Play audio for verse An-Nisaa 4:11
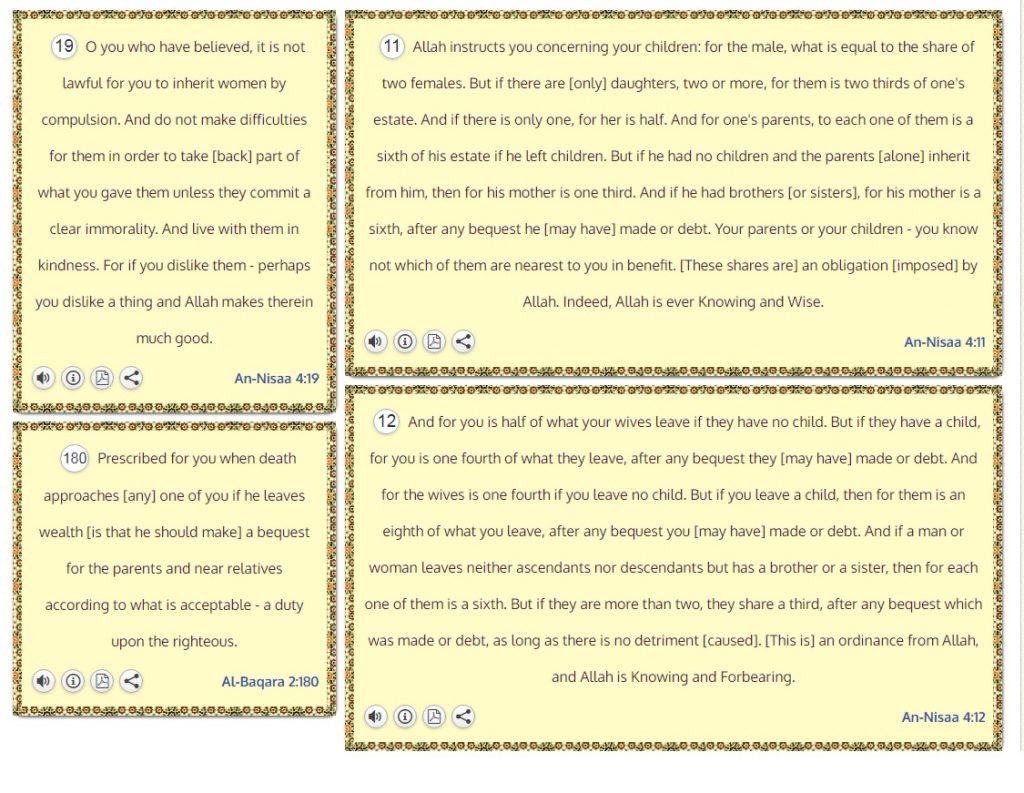 [x=375, y=341]
